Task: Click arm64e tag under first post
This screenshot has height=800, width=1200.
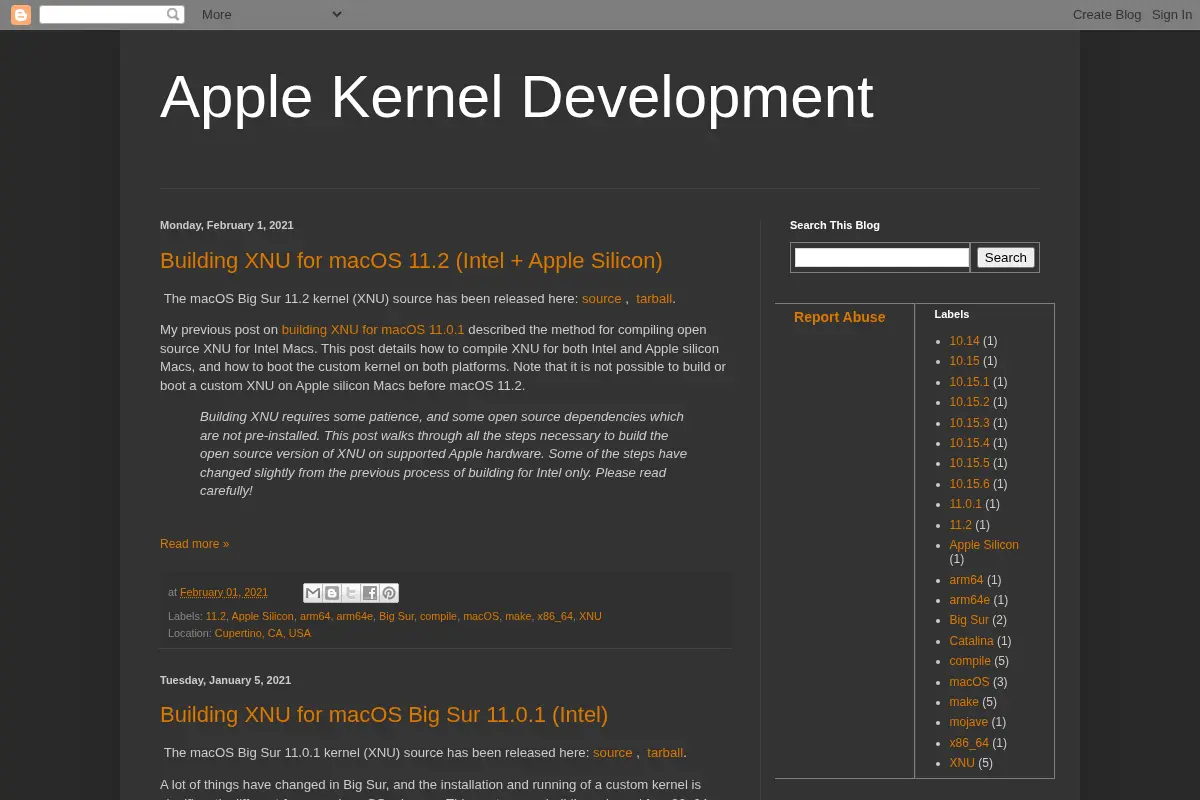Action: point(354,616)
